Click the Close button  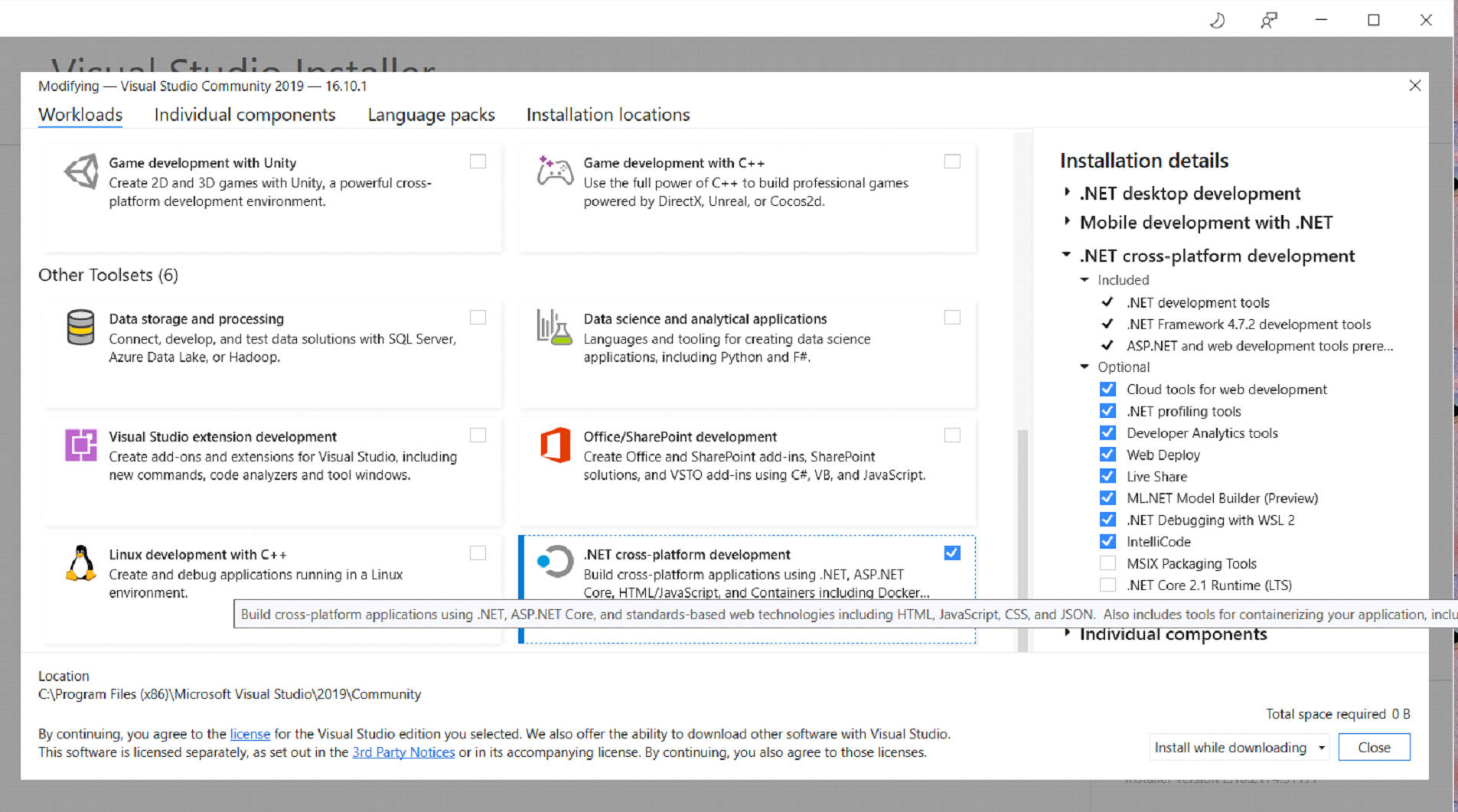point(1374,748)
